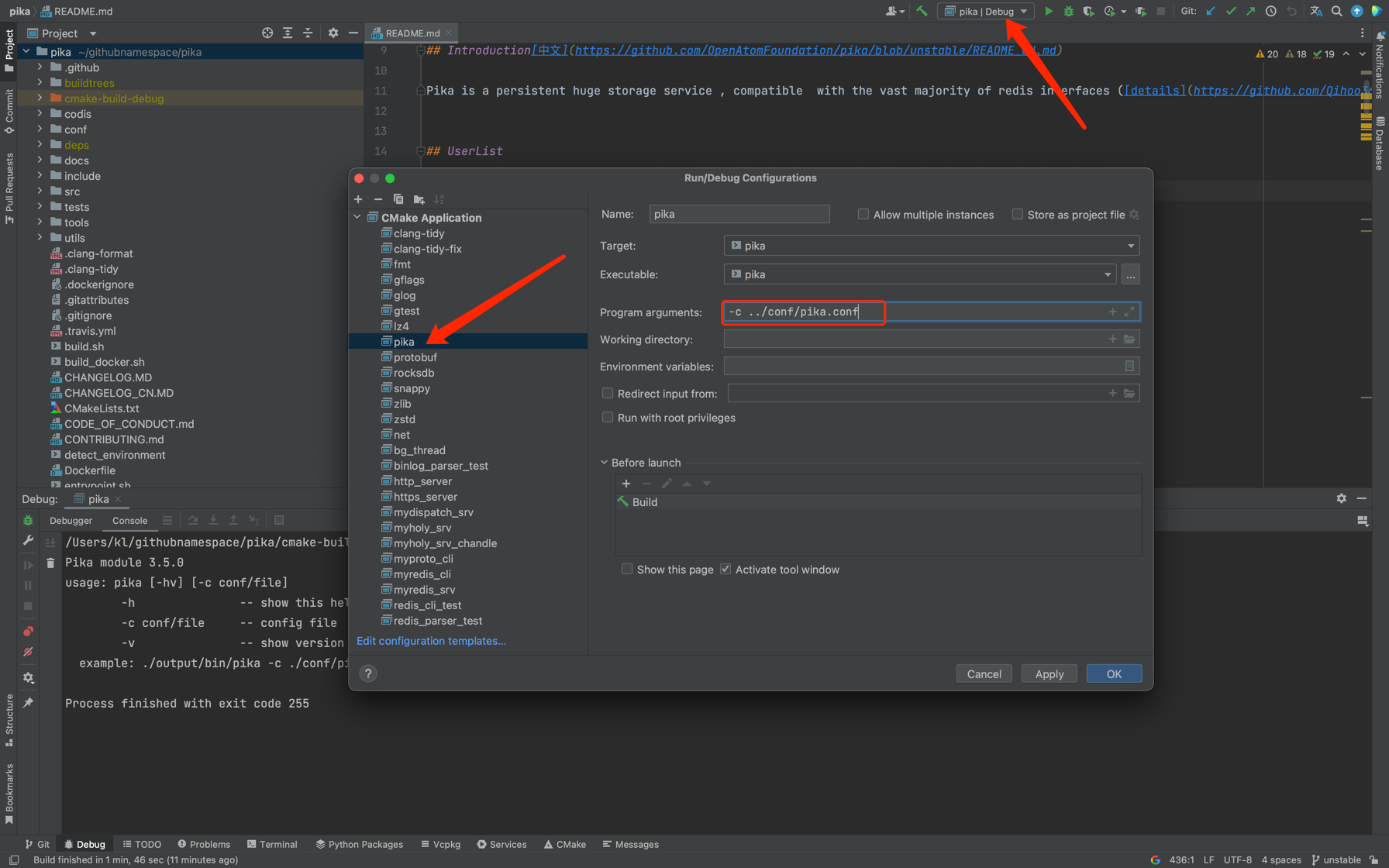Run pika with the green play icon
The image size is (1389, 868).
tap(1048, 11)
